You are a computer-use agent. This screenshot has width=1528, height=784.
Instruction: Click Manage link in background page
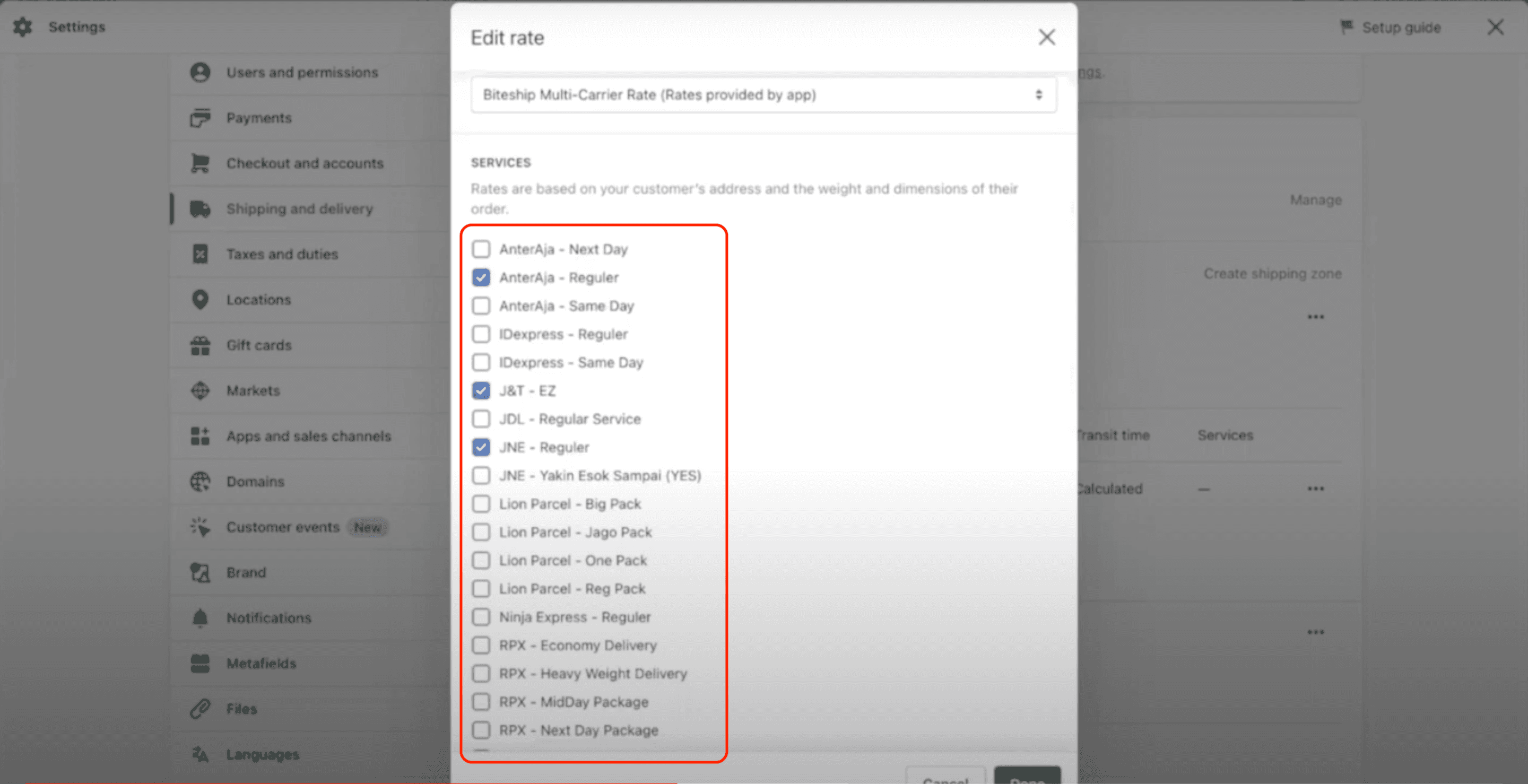[x=1316, y=200]
